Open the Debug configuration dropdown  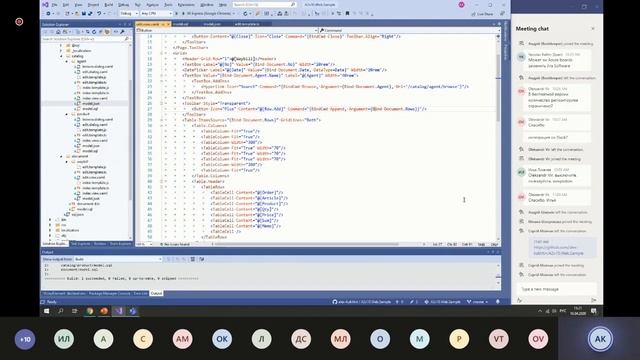(x=128, y=13)
